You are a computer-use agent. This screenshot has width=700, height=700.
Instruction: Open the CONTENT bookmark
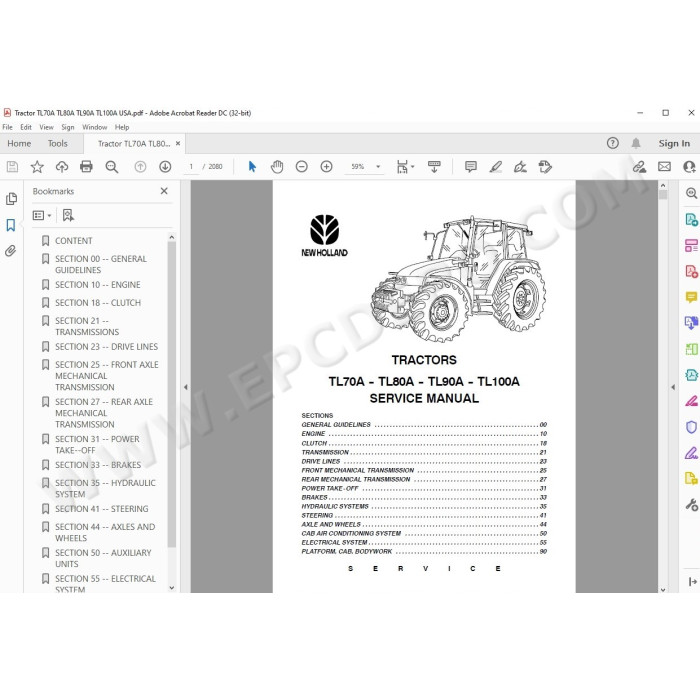(x=74, y=241)
